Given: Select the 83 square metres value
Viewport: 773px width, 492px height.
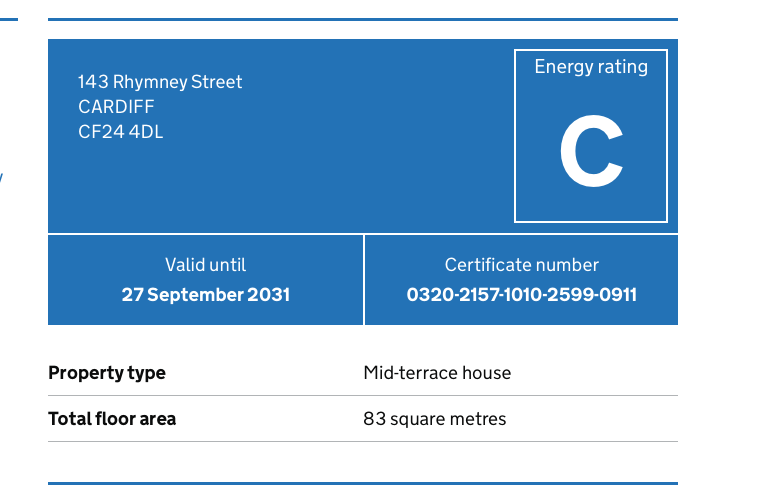Looking at the screenshot, I should tap(434, 419).
